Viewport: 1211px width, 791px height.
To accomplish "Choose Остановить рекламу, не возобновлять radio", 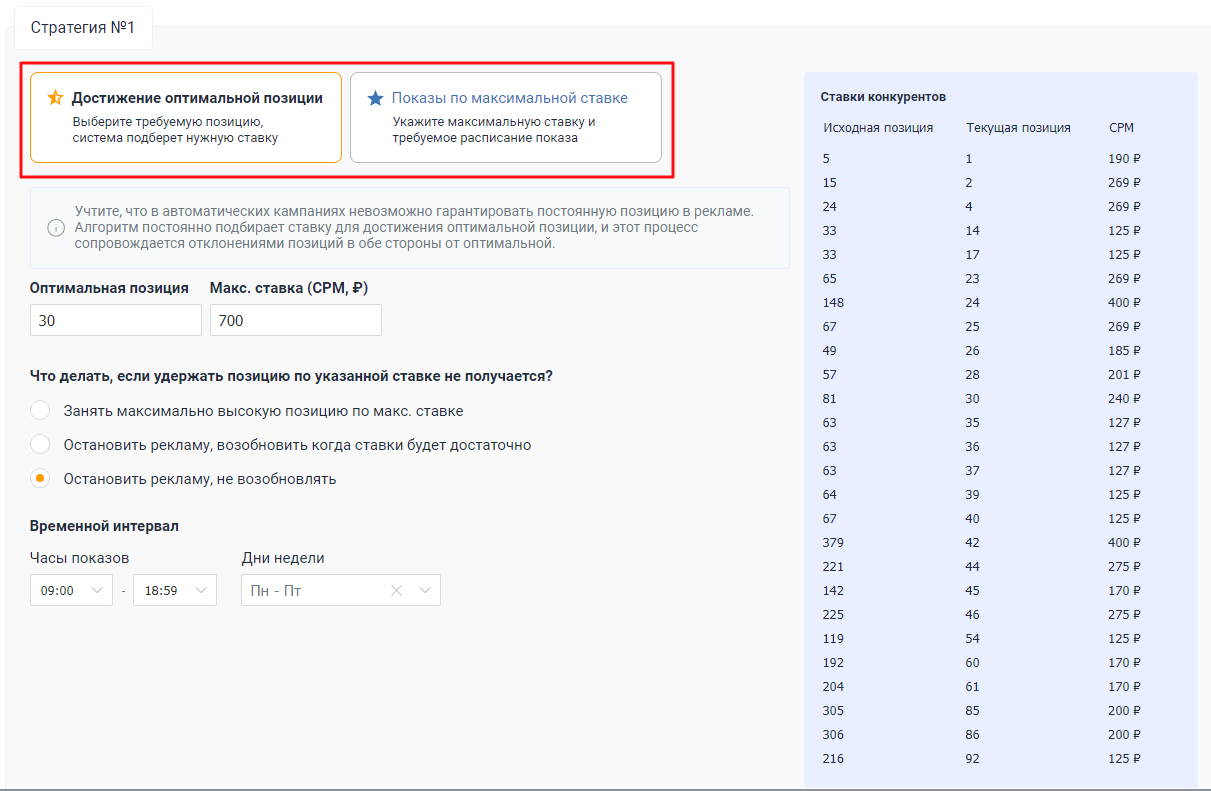I will [x=40, y=479].
